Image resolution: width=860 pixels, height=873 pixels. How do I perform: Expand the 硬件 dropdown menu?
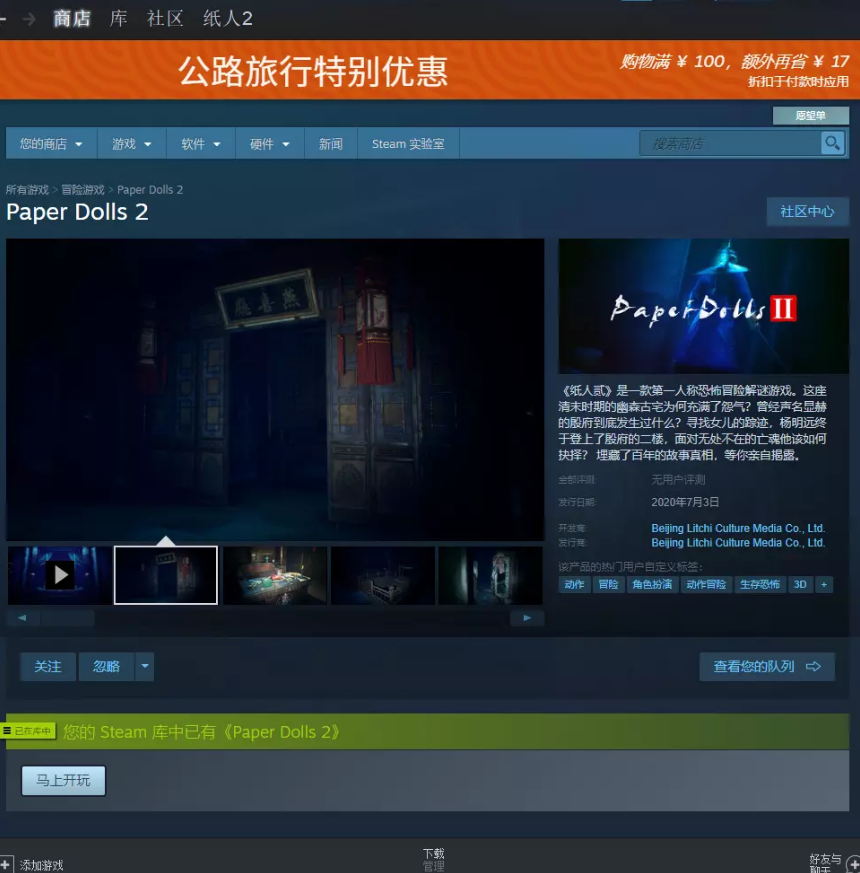[x=269, y=144]
